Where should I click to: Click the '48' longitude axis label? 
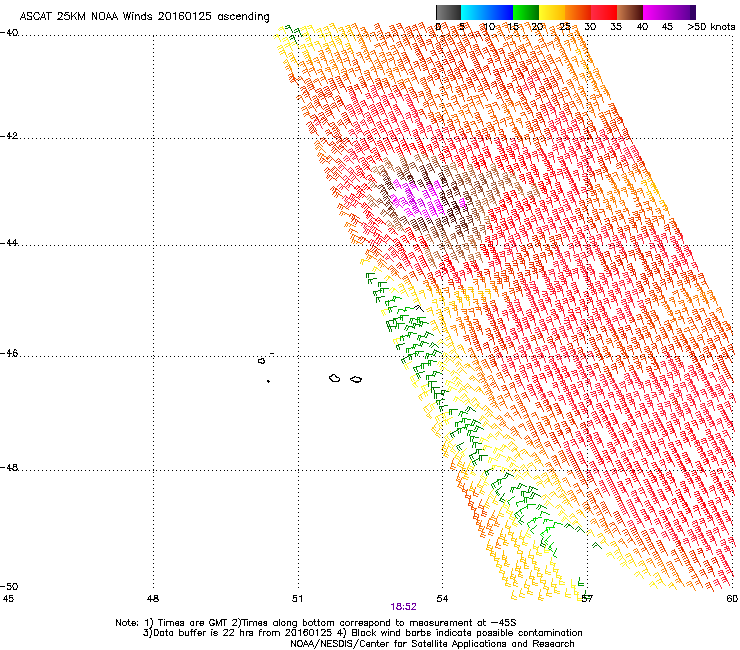[x=153, y=599]
